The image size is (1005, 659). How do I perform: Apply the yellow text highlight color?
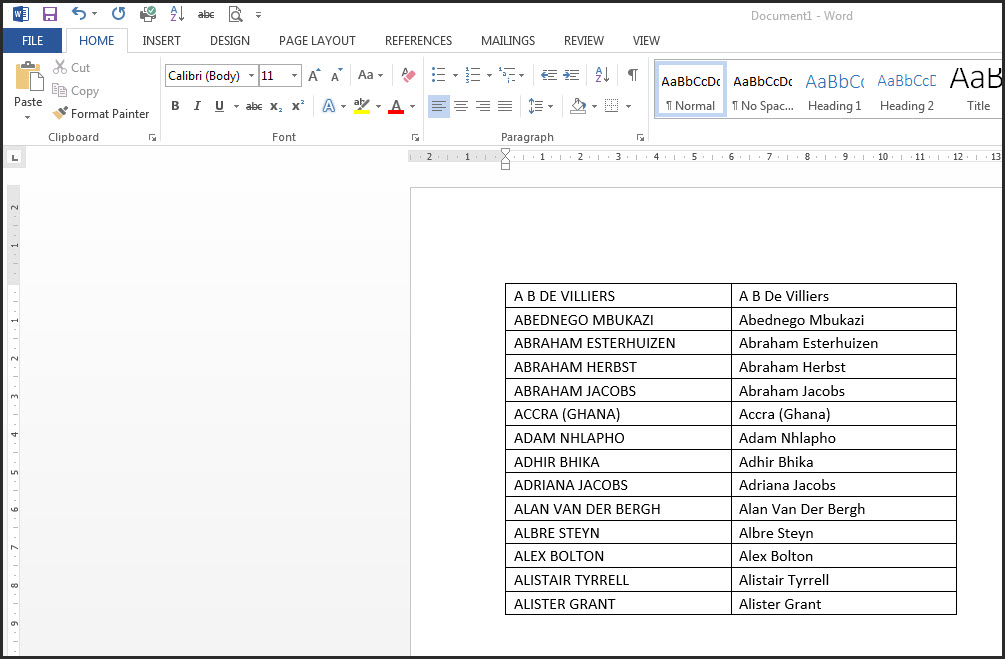click(x=361, y=106)
